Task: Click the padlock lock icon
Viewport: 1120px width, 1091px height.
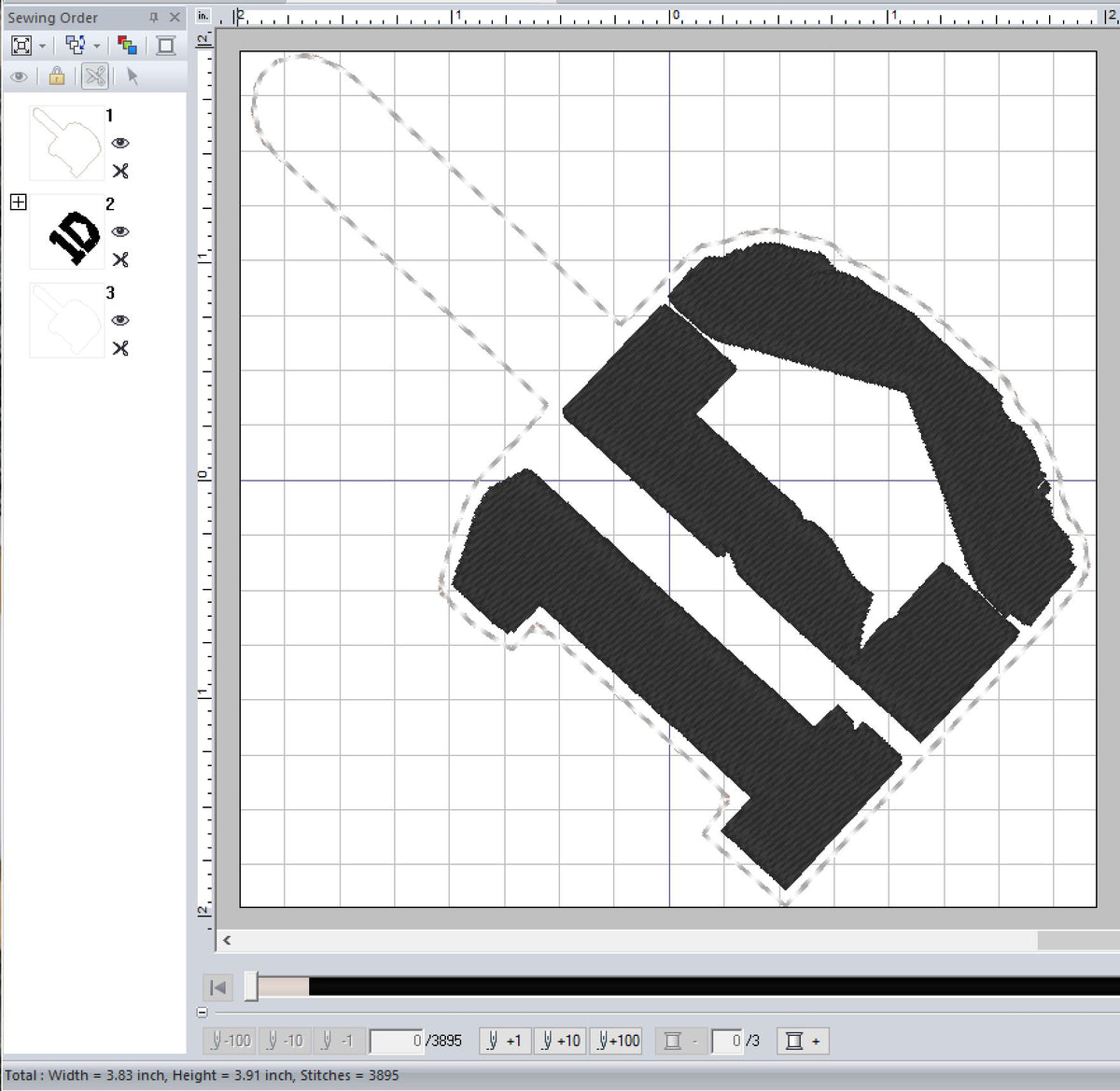Action: click(x=57, y=77)
